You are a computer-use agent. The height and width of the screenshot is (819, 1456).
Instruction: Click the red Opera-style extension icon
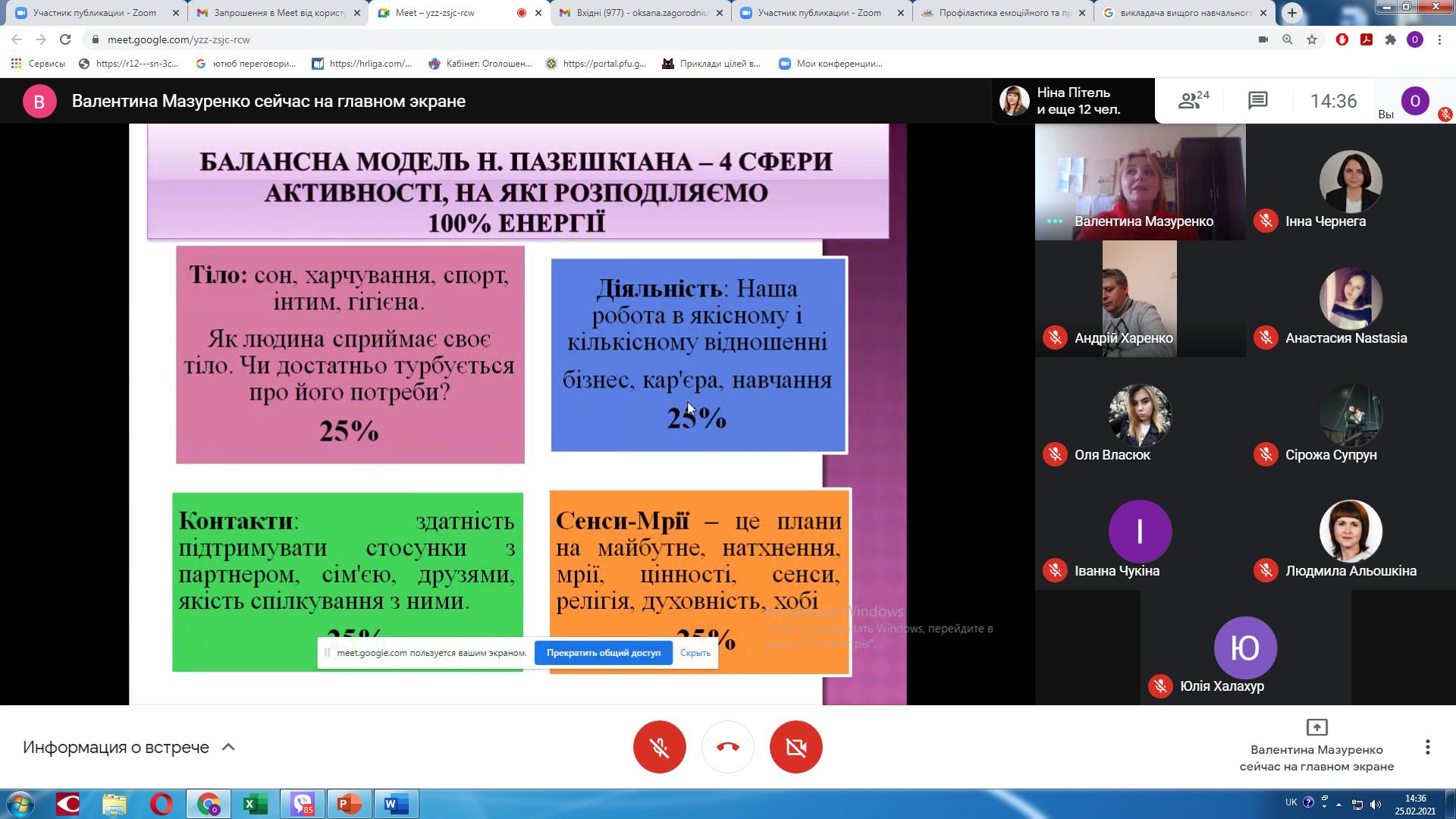[x=1342, y=39]
